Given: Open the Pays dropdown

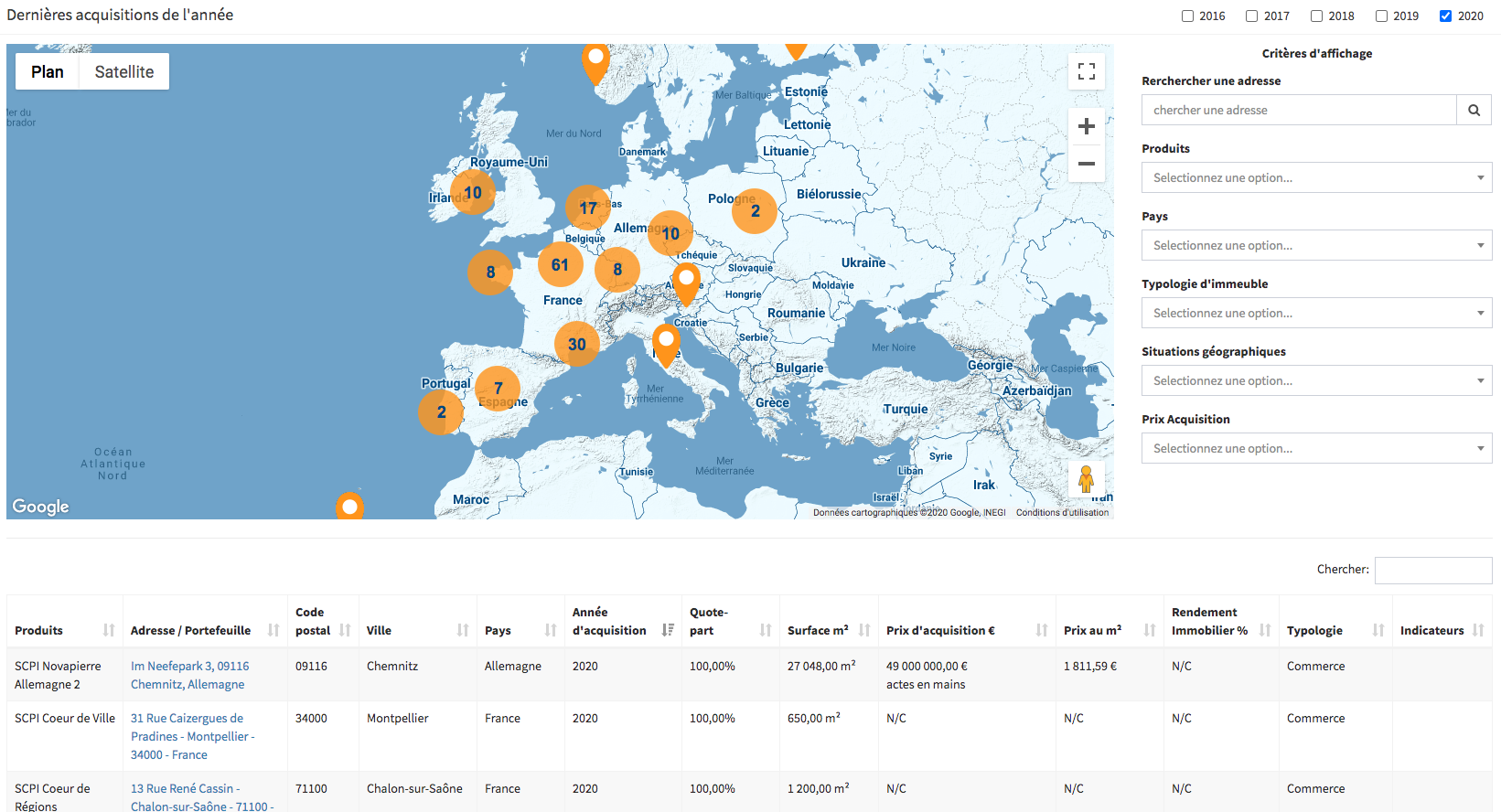Looking at the screenshot, I should click(x=1316, y=245).
